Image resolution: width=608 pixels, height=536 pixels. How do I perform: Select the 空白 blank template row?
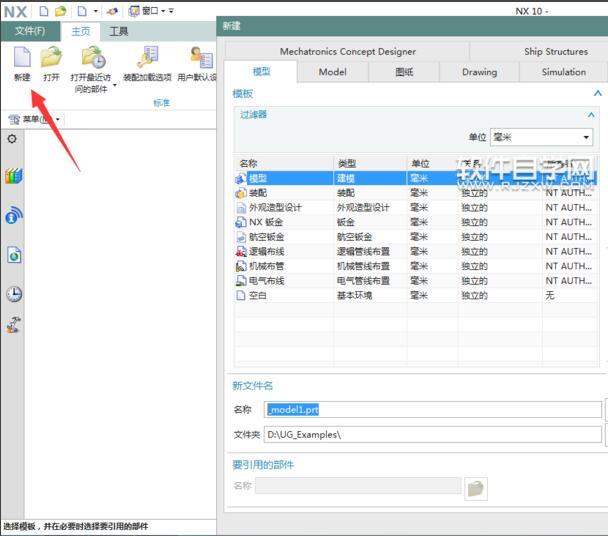pyautogui.click(x=416, y=295)
